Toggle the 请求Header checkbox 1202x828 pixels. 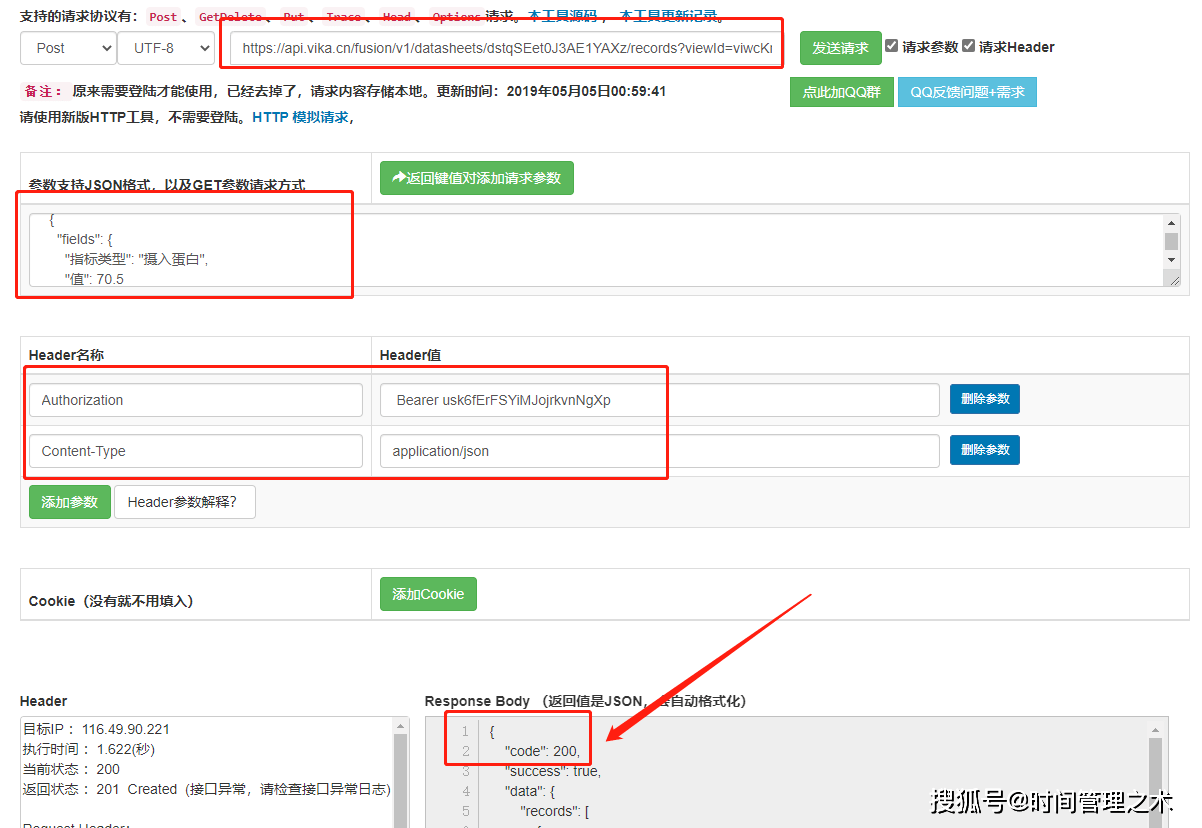tap(968, 46)
